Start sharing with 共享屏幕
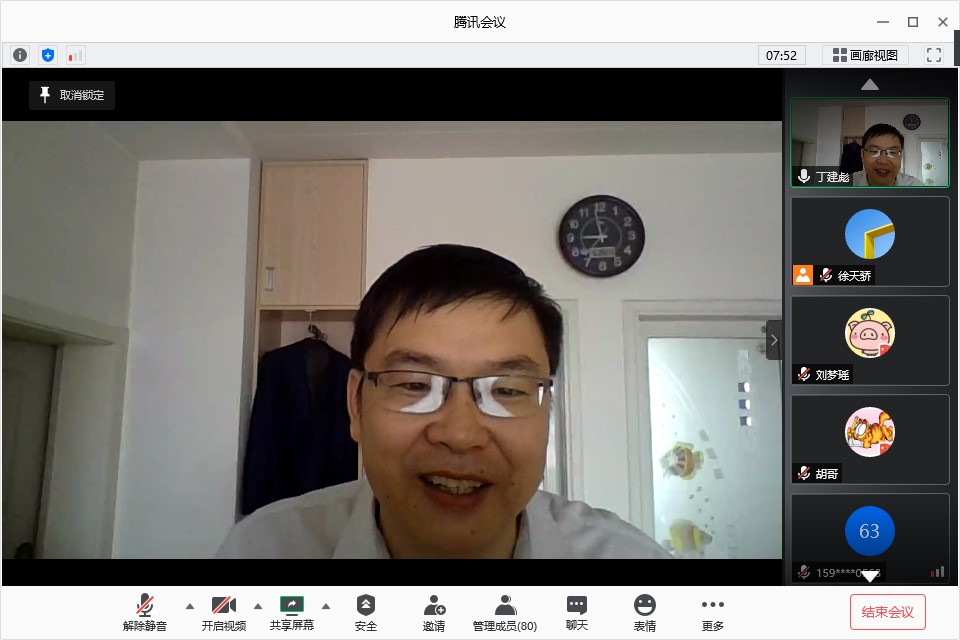Viewport: 960px width, 640px height. tap(292, 612)
